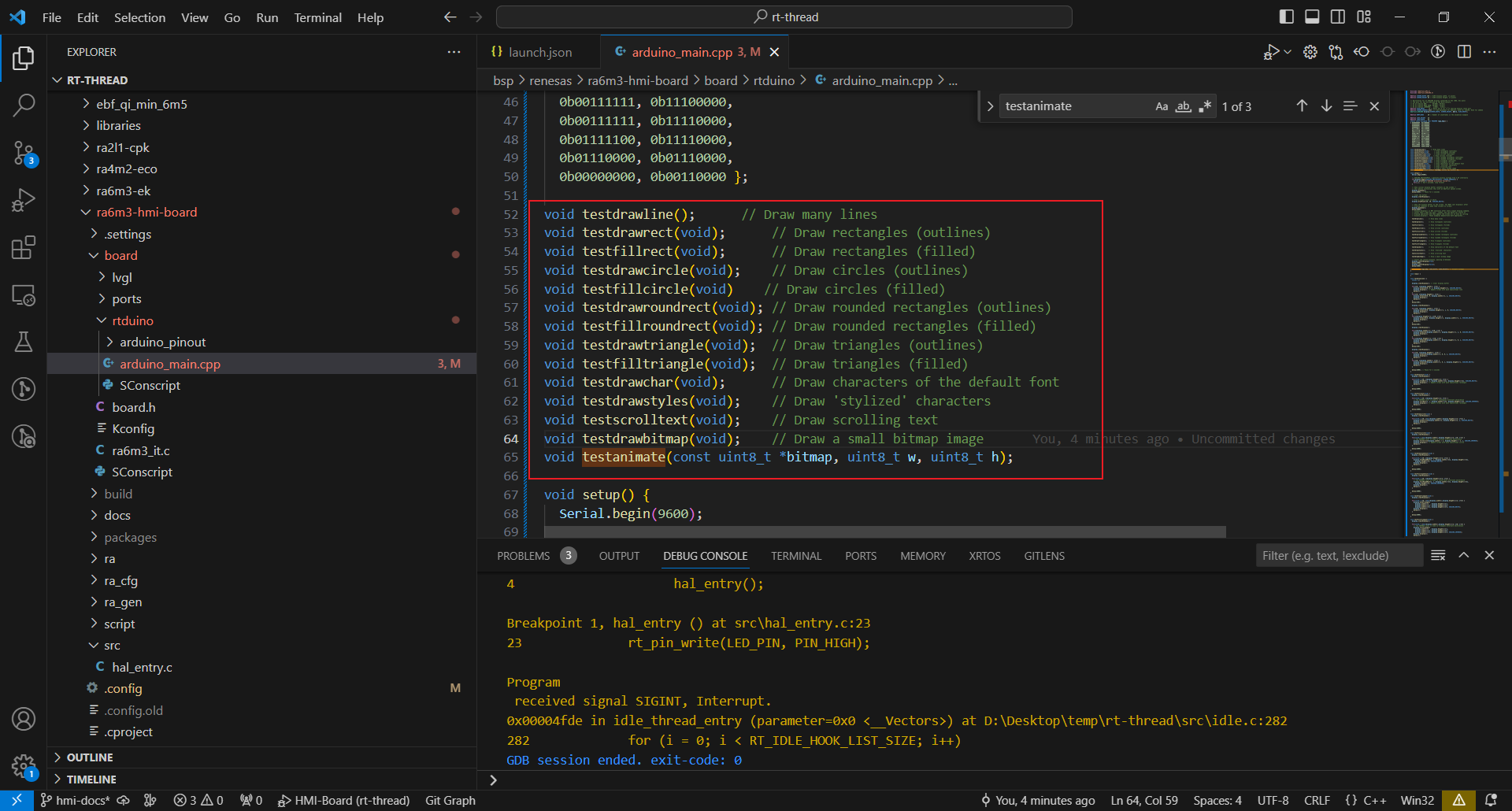Close the bottom panel
The width and height of the screenshot is (1512, 811).
pos(1489,555)
